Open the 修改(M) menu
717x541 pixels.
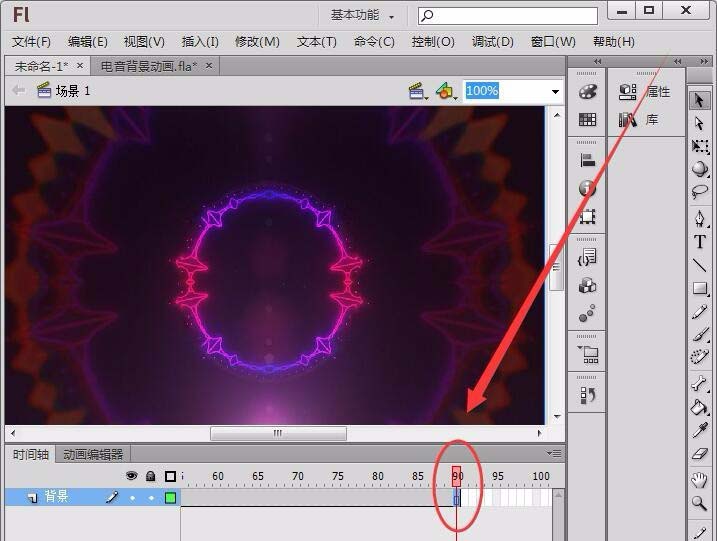tap(257, 42)
